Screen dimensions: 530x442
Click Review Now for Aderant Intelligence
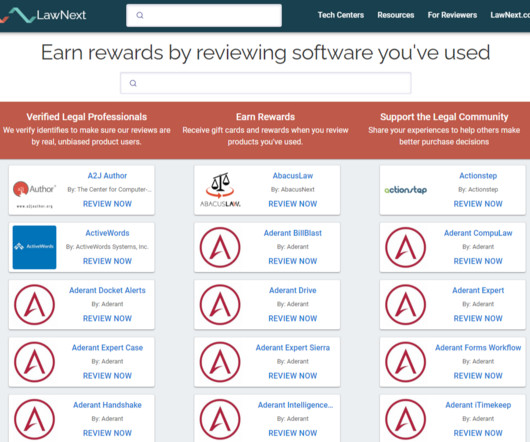pyautogui.click(x=293, y=433)
